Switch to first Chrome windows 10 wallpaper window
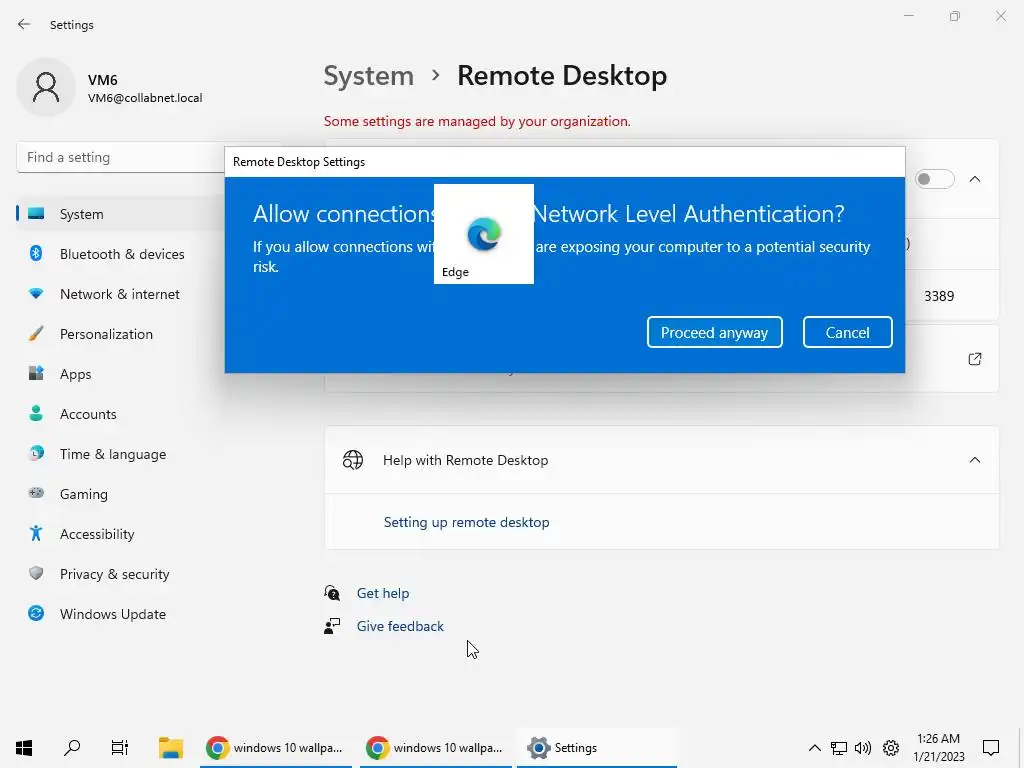This screenshot has height=768, width=1024. pos(276,747)
